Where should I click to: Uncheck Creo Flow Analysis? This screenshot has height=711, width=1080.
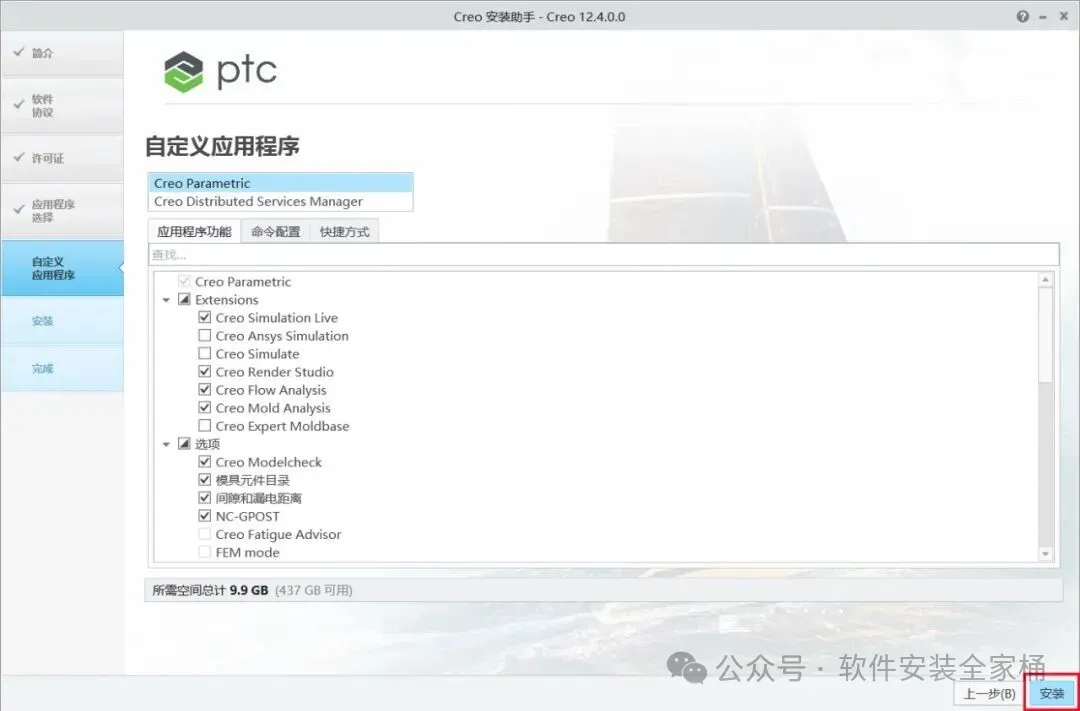[x=205, y=390]
